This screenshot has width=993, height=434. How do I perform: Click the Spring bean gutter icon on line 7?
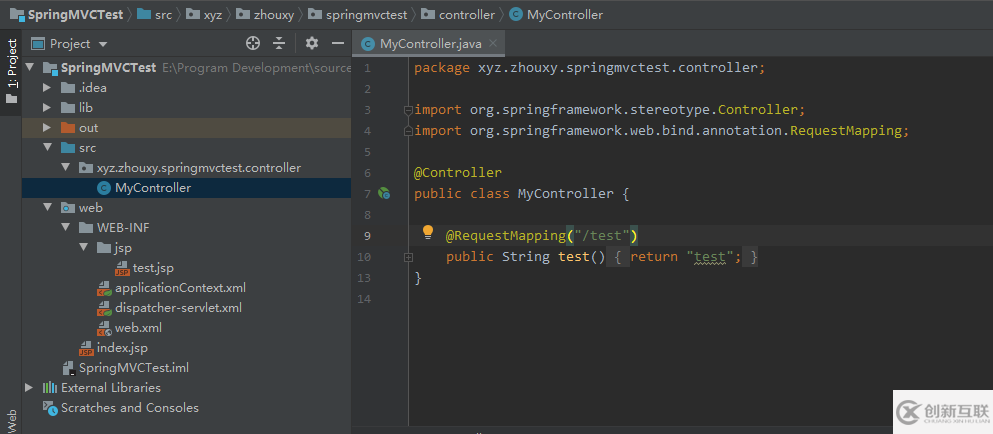tap(384, 194)
